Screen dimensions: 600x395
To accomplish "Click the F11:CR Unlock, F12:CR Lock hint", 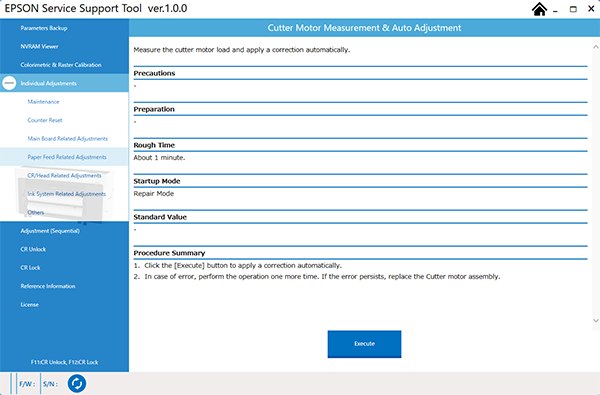I will [64, 362].
